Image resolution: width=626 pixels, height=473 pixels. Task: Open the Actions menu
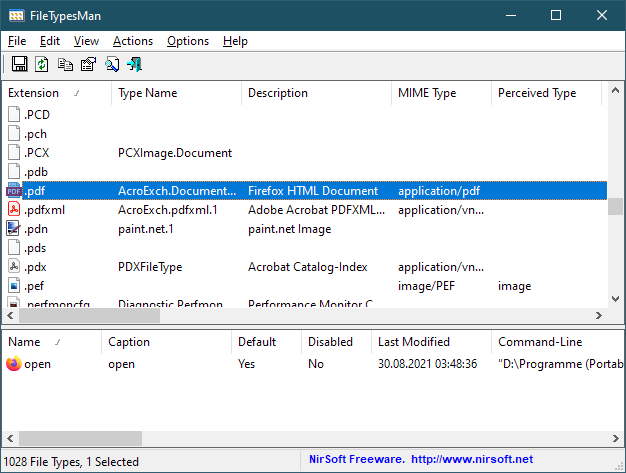click(x=132, y=41)
